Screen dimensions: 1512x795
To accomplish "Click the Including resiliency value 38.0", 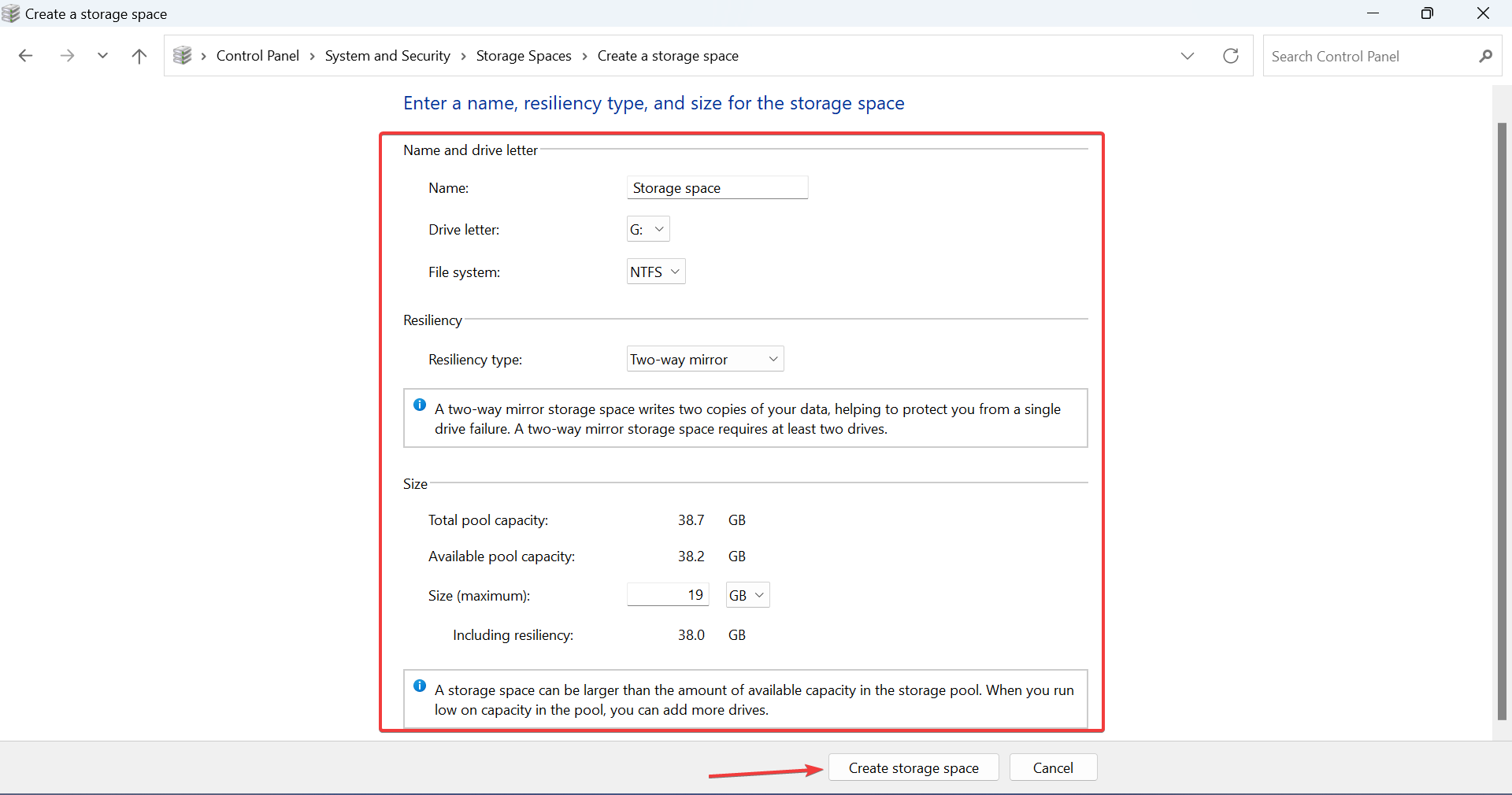I will coord(691,634).
